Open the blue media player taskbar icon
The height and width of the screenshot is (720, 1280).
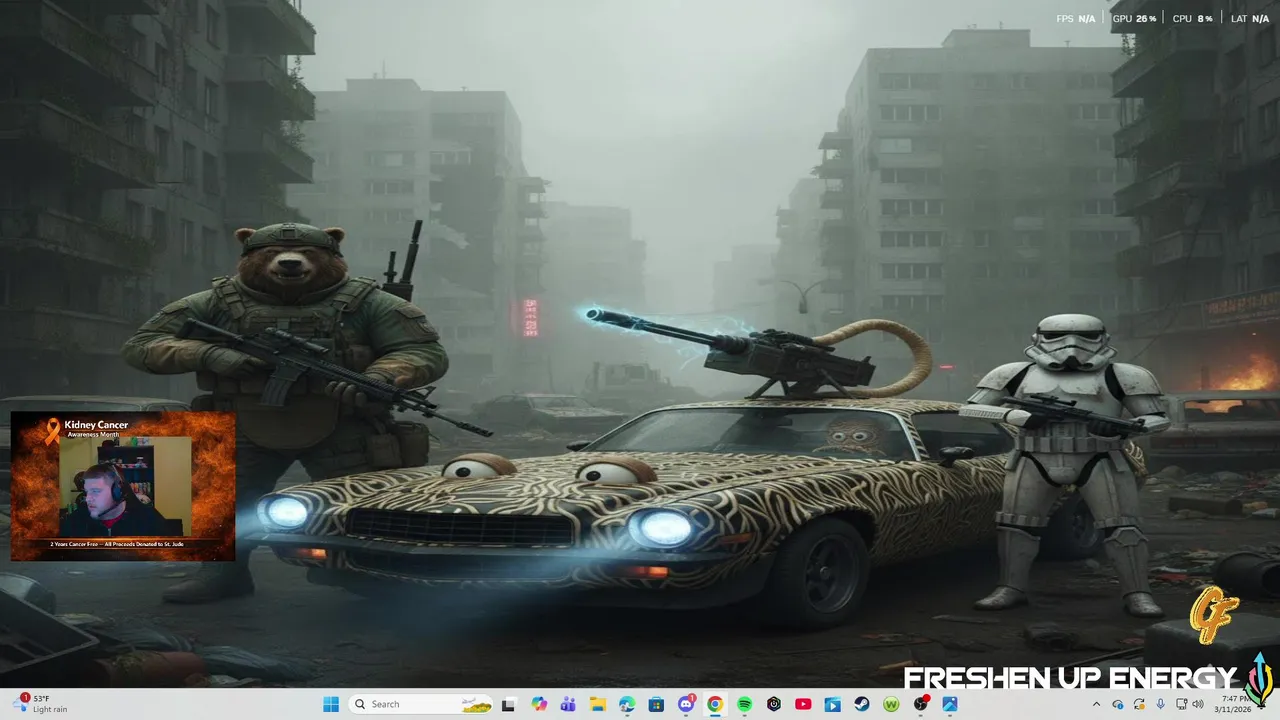pos(833,704)
